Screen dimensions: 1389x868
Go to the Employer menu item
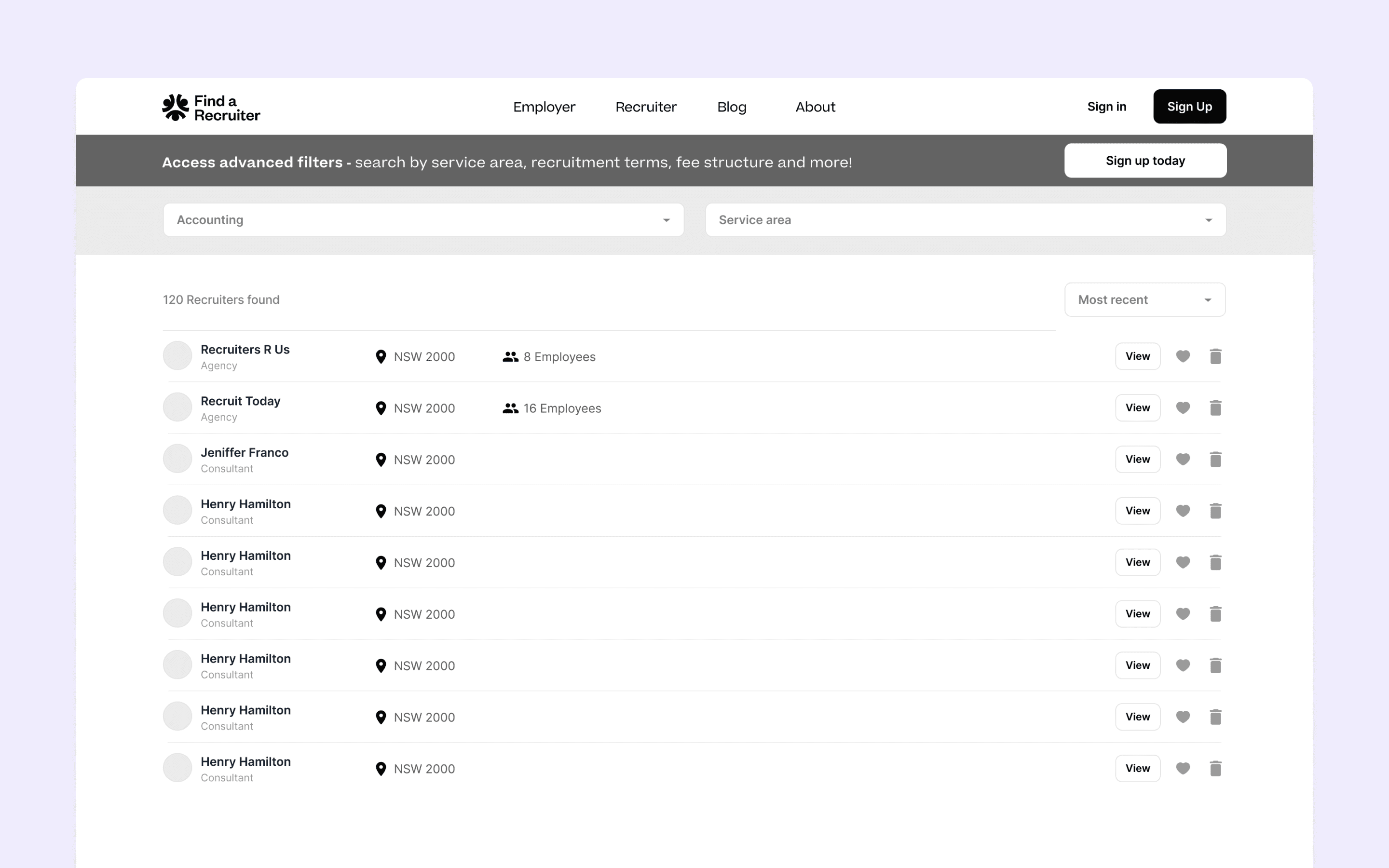coord(544,107)
